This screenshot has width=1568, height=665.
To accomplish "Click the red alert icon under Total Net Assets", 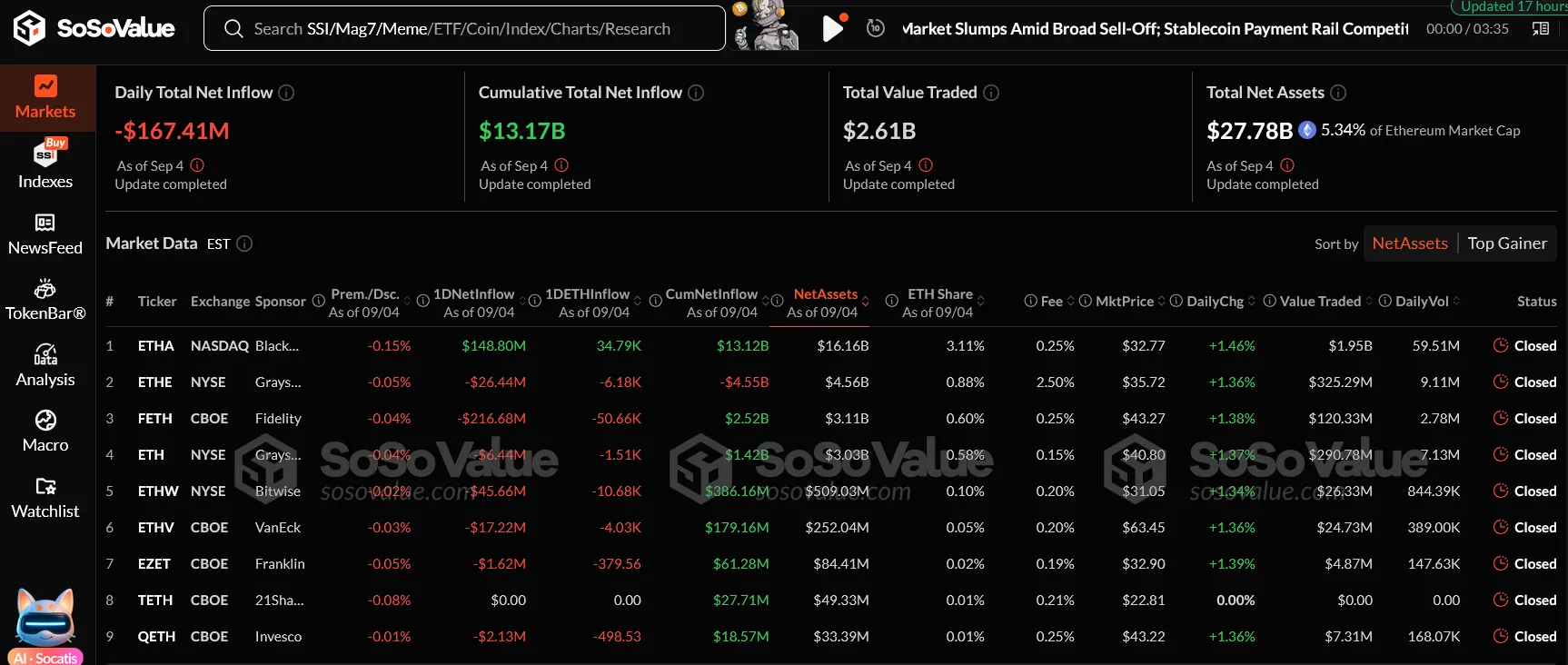I will click(1287, 165).
